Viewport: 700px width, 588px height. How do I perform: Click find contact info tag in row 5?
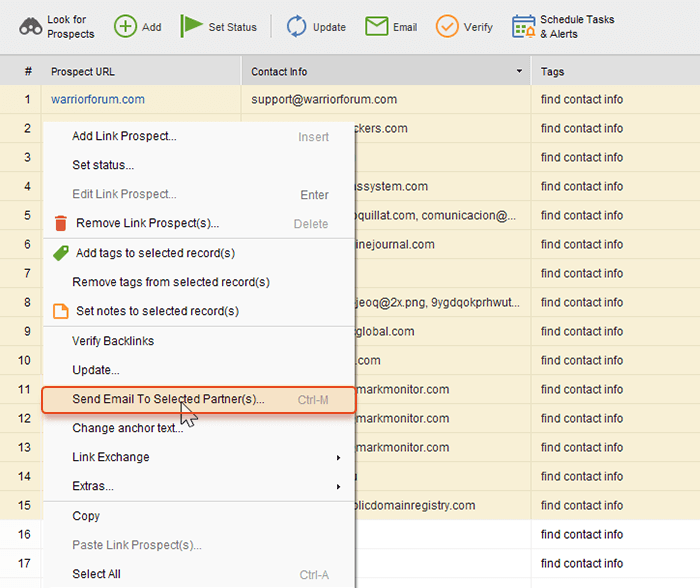click(x=582, y=215)
